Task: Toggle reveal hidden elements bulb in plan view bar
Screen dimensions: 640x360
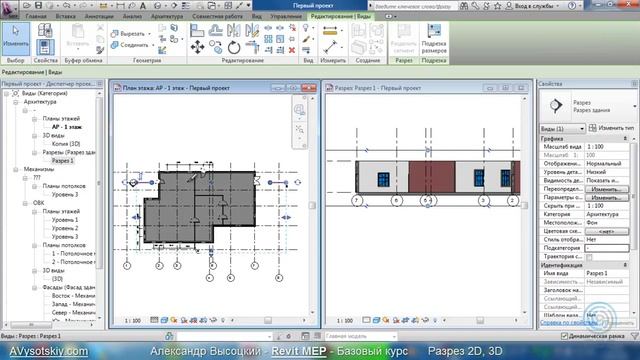Action: [x=223, y=320]
